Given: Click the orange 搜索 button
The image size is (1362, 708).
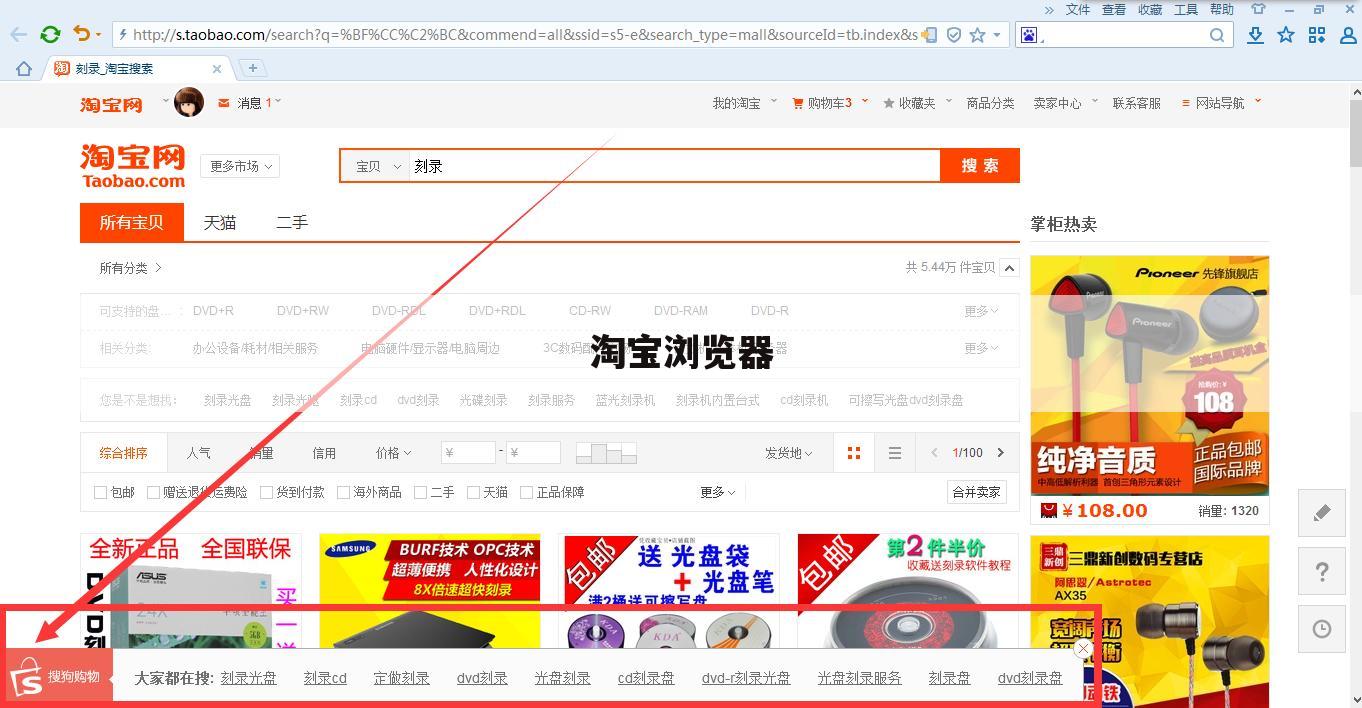Looking at the screenshot, I should (x=980, y=166).
